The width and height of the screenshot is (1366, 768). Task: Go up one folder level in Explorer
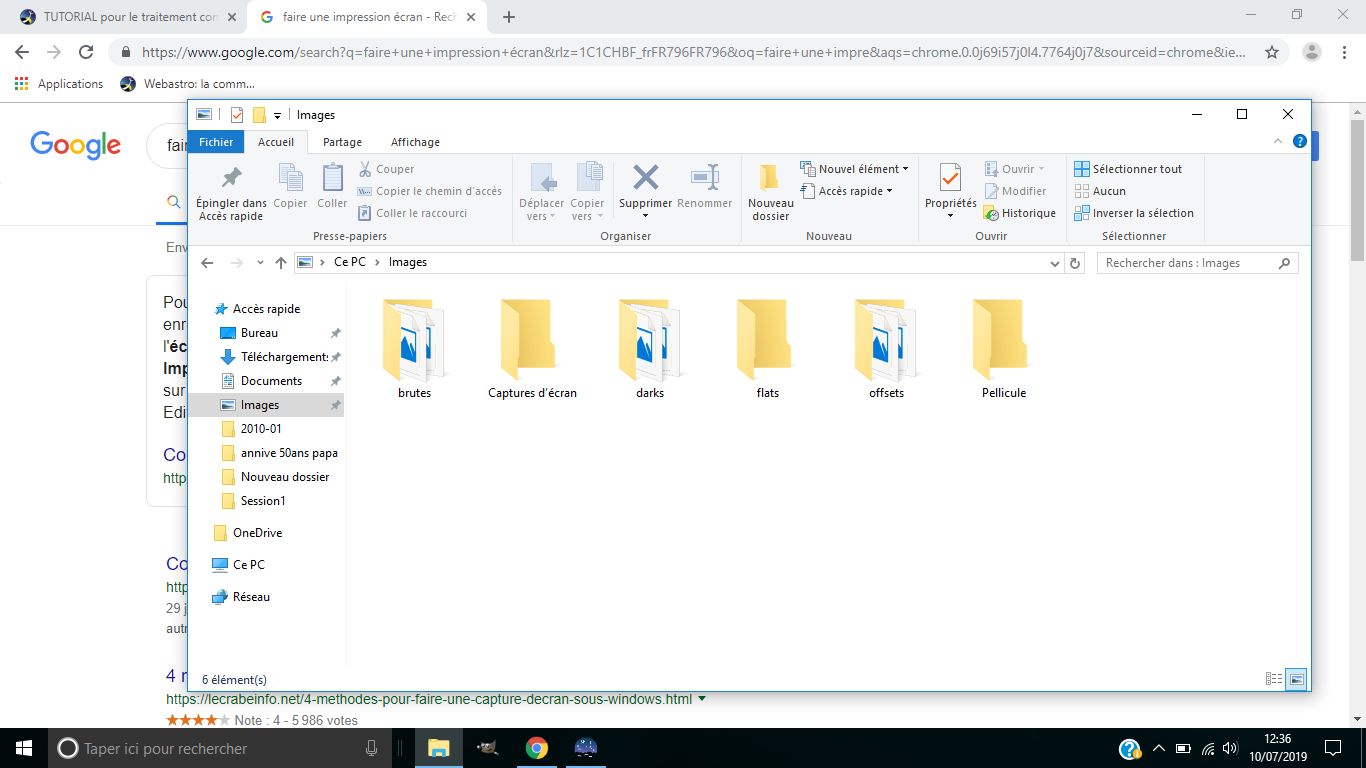pos(281,263)
